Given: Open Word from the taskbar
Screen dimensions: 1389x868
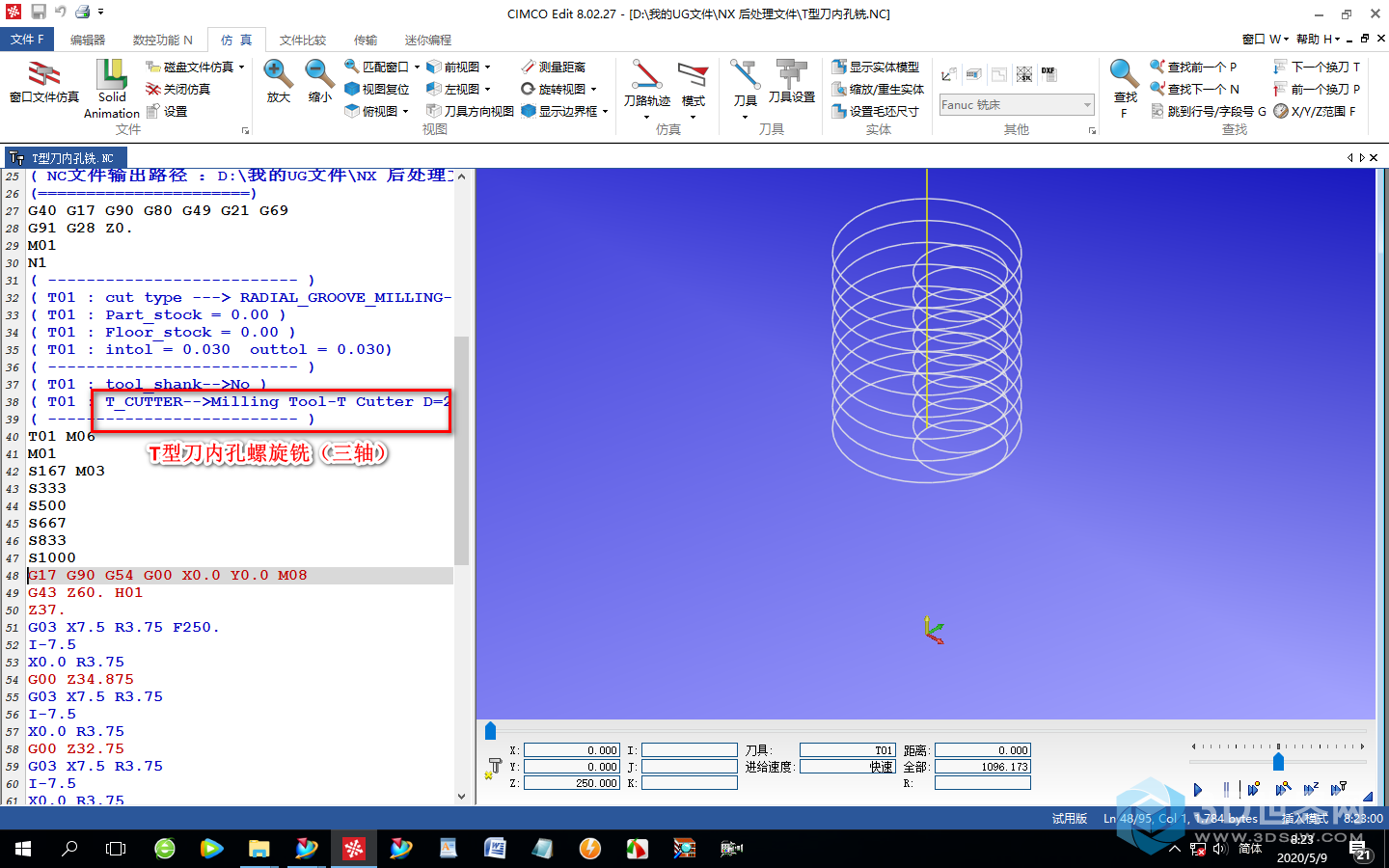Looking at the screenshot, I should 495,849.
